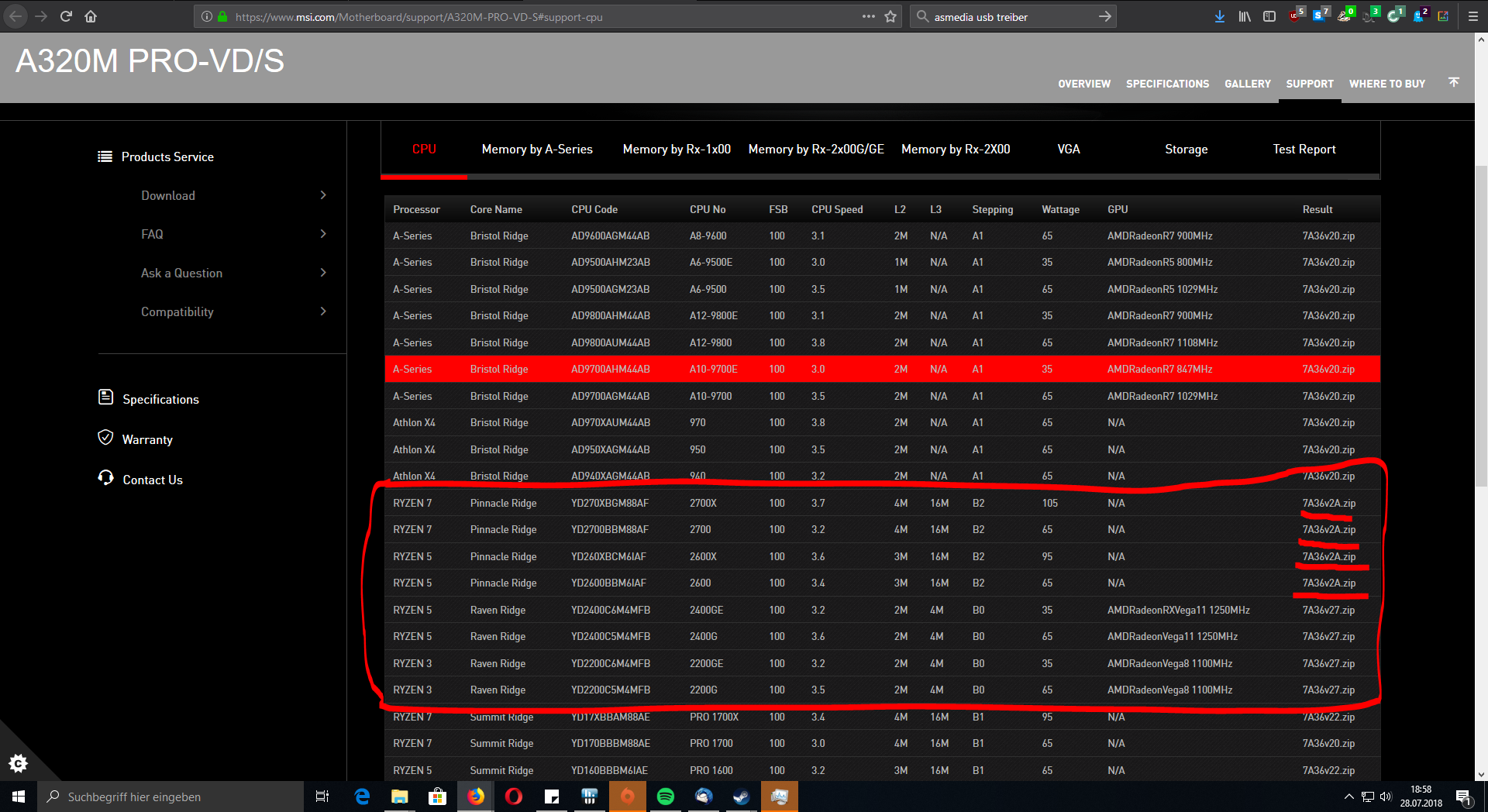This screenshot has width=1488, height=812.
Task: Switch to Memory by Rx-2X00 tab
Action: point(956,150)
